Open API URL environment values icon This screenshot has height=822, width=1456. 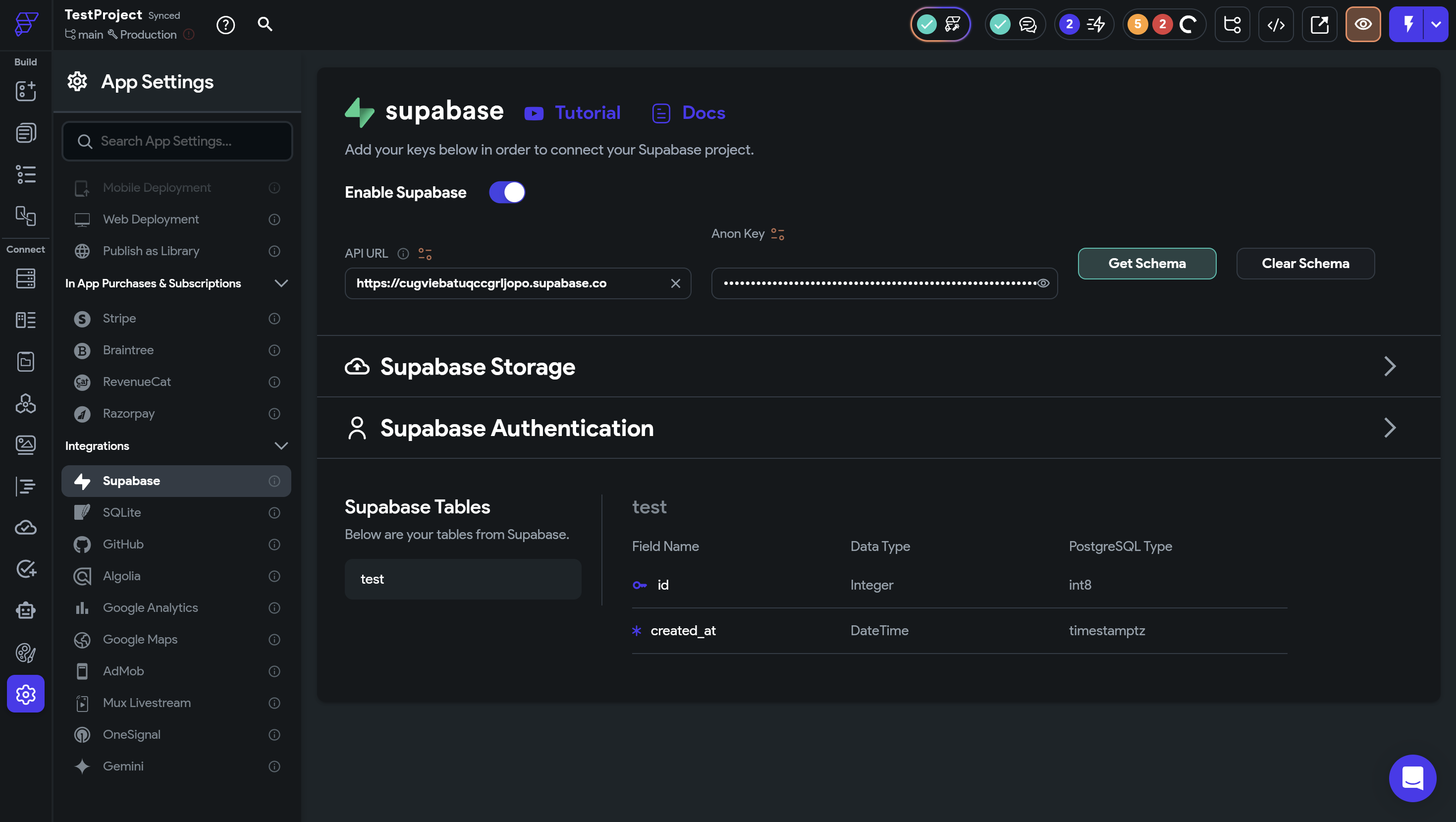click(425, 254)
